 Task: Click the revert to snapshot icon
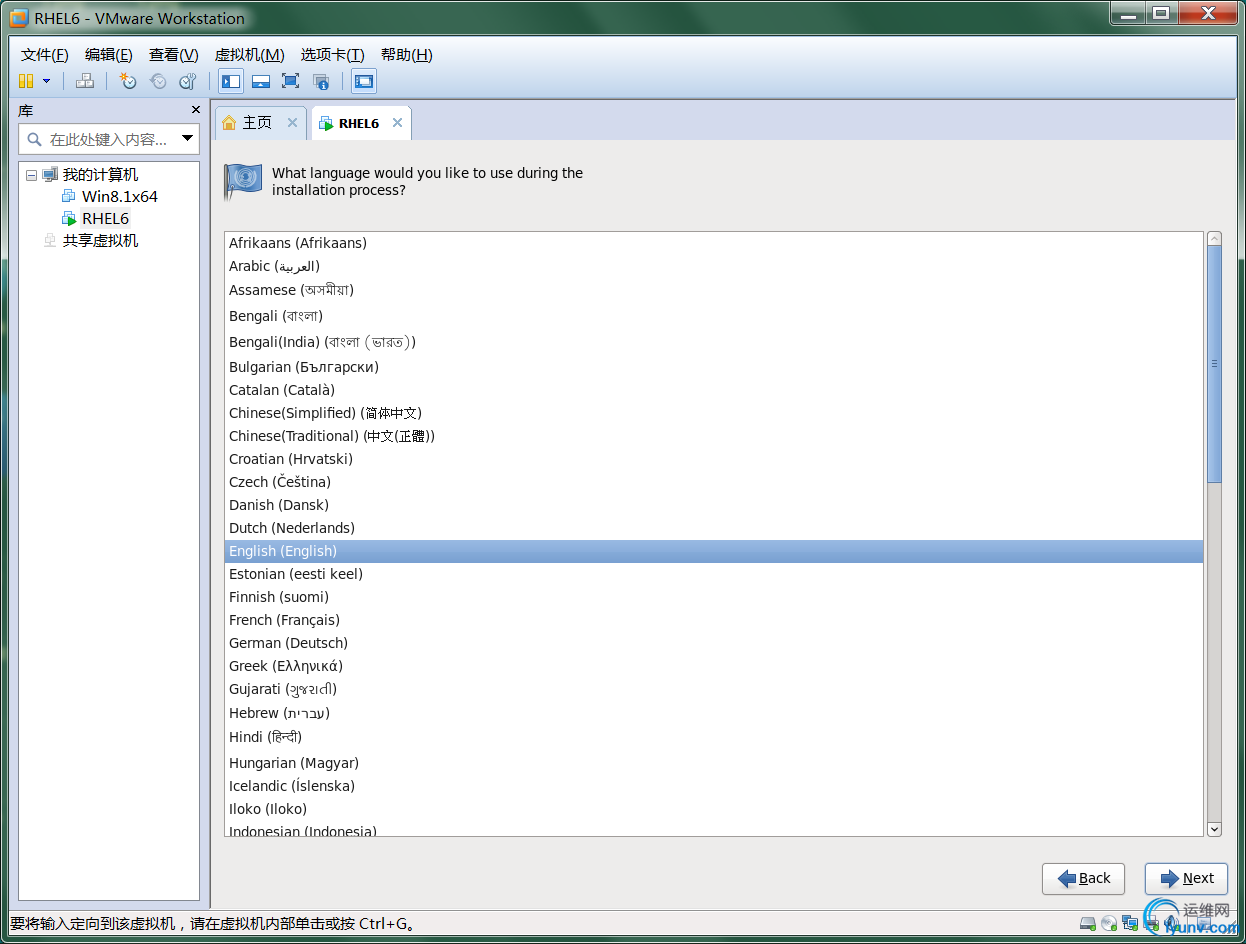pyautogui.click(x=158, y=81)
